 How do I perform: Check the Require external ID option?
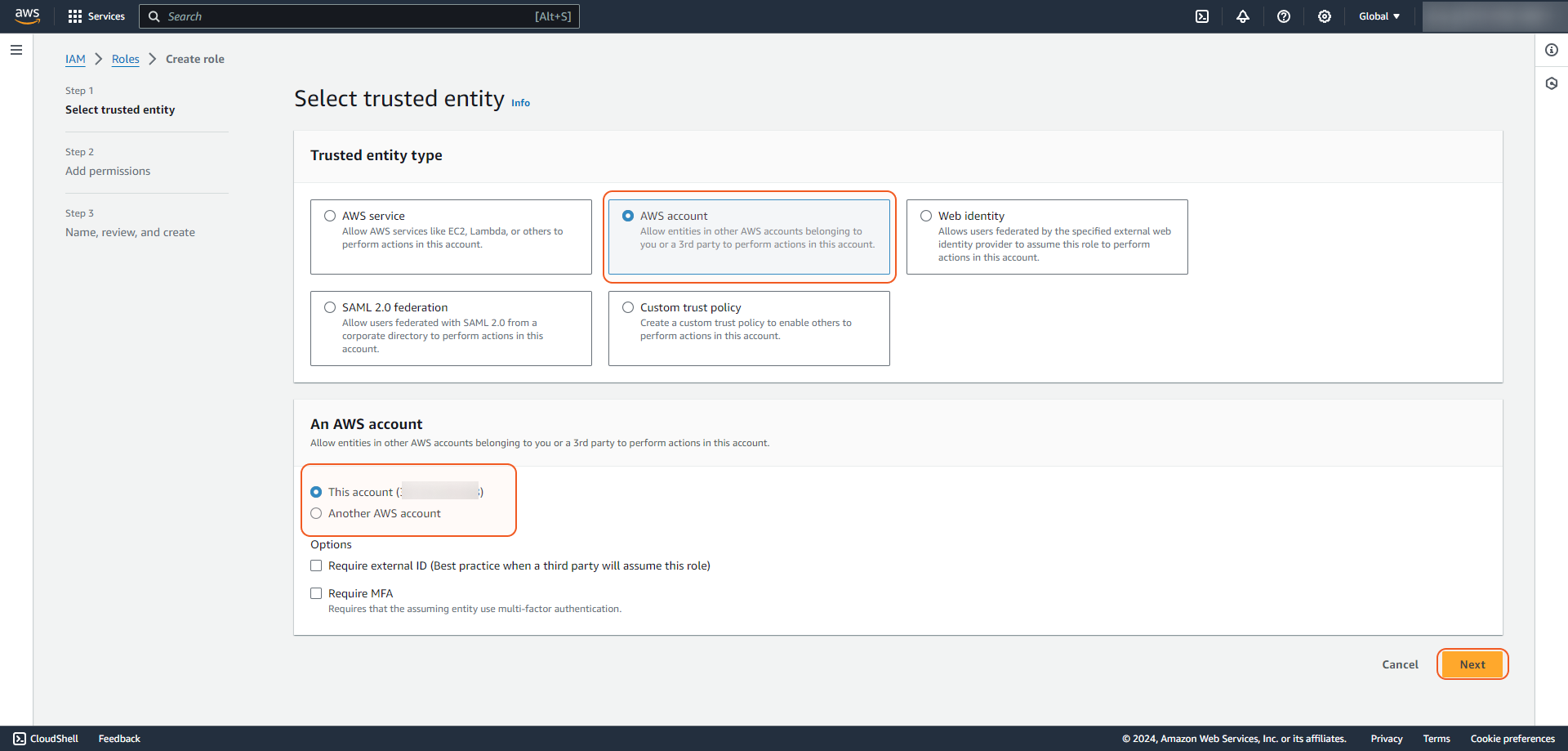316,565
